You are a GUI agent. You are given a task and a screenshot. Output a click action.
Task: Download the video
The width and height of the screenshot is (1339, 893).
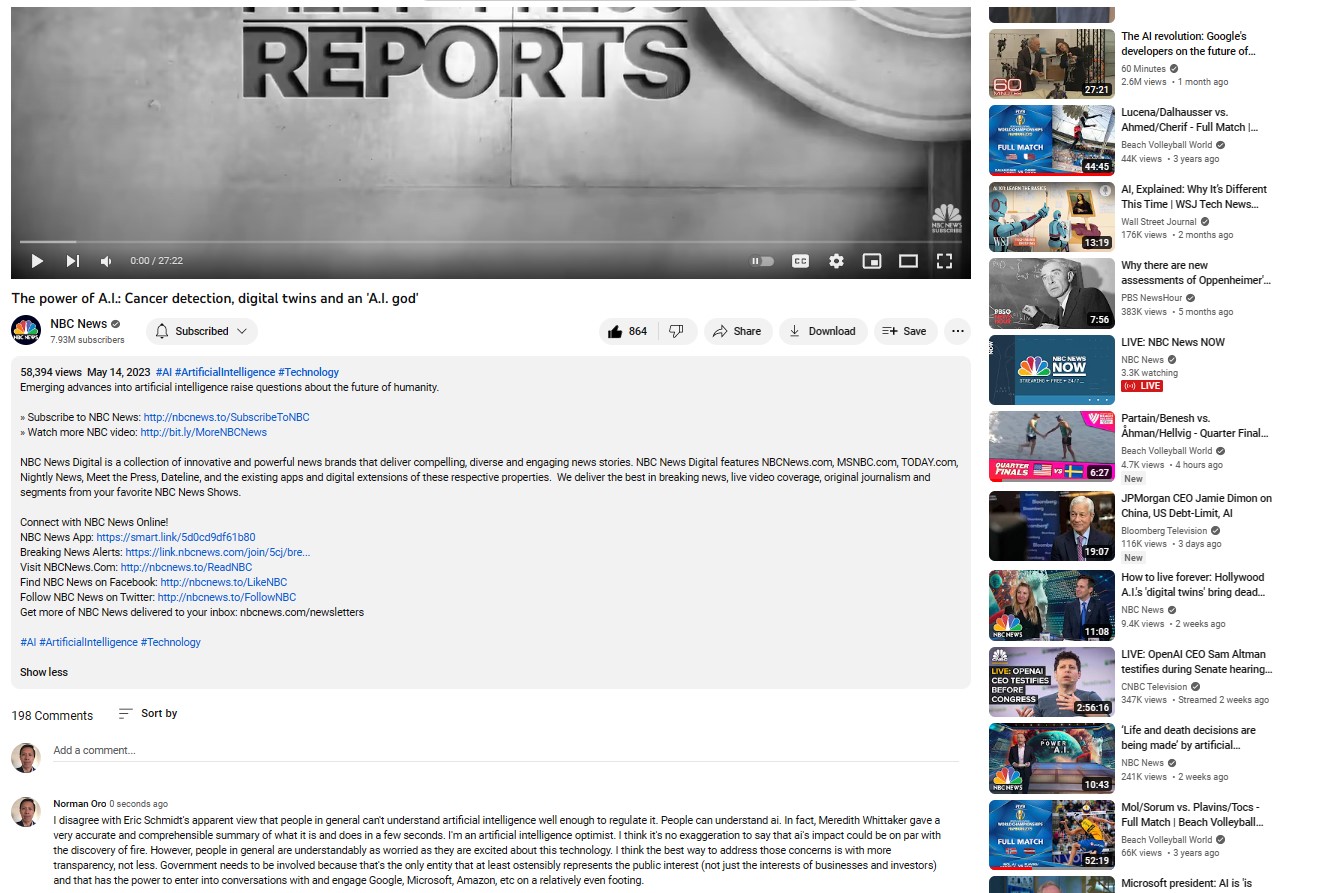(x=822, y=331)
